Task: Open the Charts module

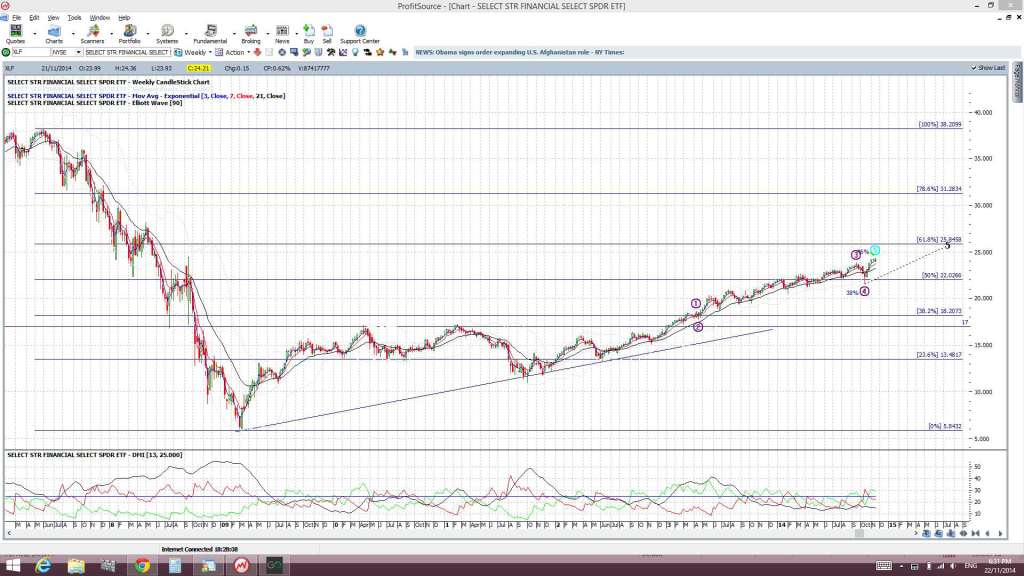Action: 54,34
